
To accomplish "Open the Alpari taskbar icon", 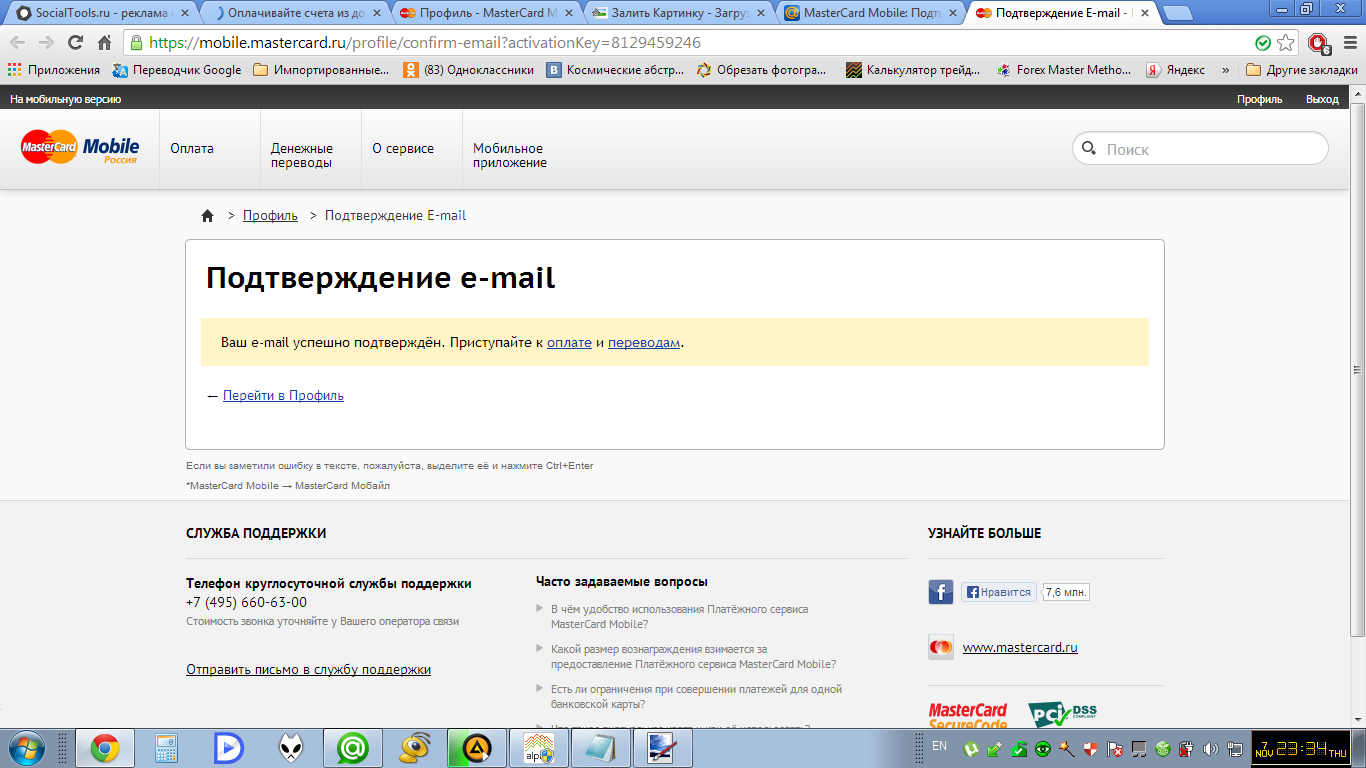I will [x=539, y=748].
